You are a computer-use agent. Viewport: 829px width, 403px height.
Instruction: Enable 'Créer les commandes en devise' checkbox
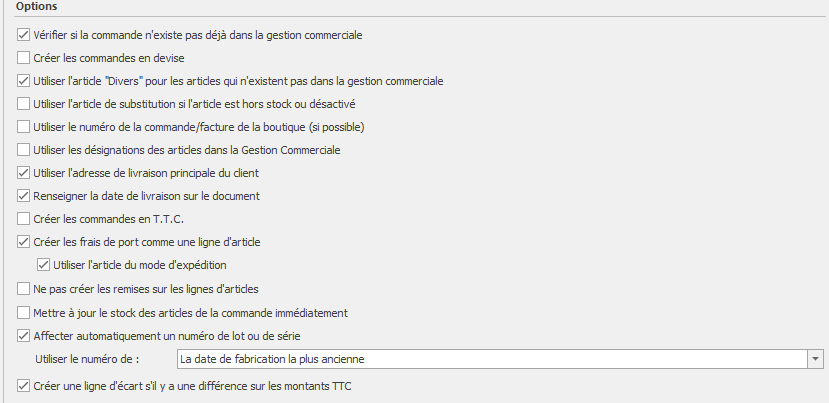[24, 58]
